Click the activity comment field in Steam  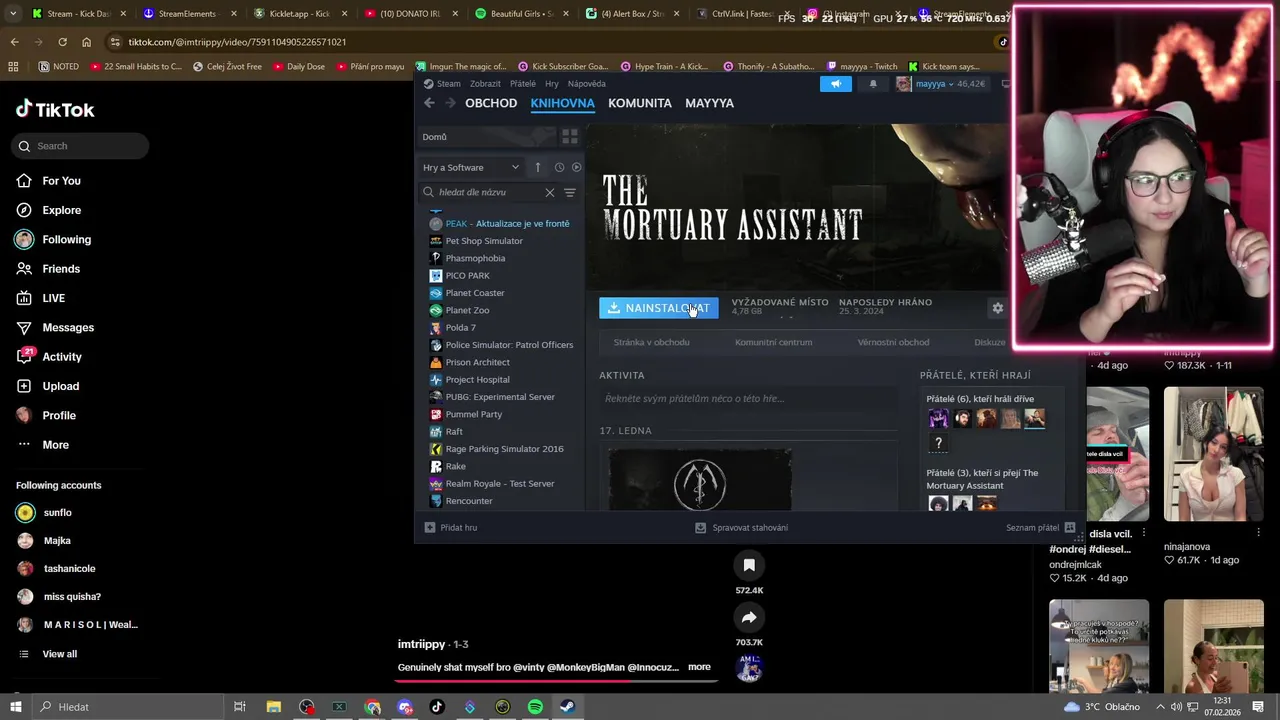pos(748,398)
